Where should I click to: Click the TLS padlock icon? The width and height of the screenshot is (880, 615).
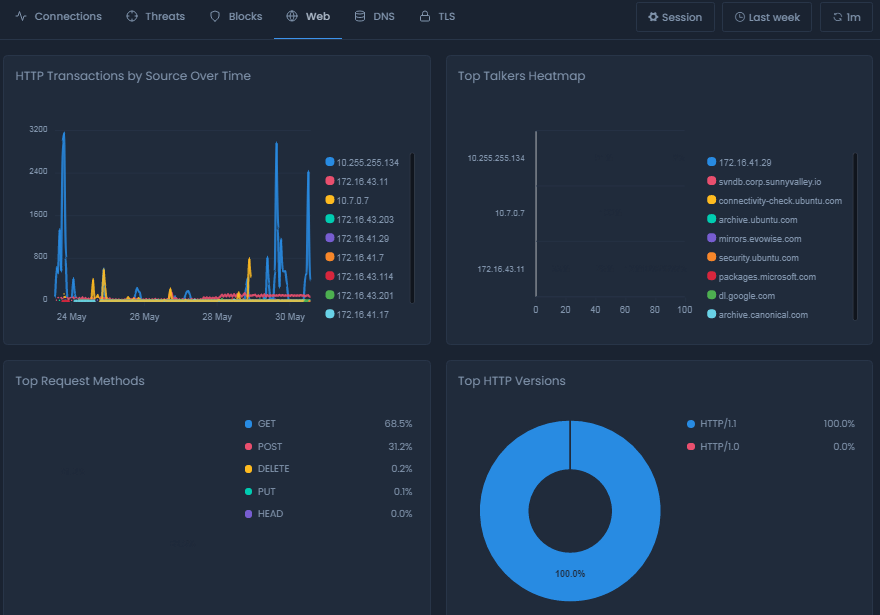point(423,16)
